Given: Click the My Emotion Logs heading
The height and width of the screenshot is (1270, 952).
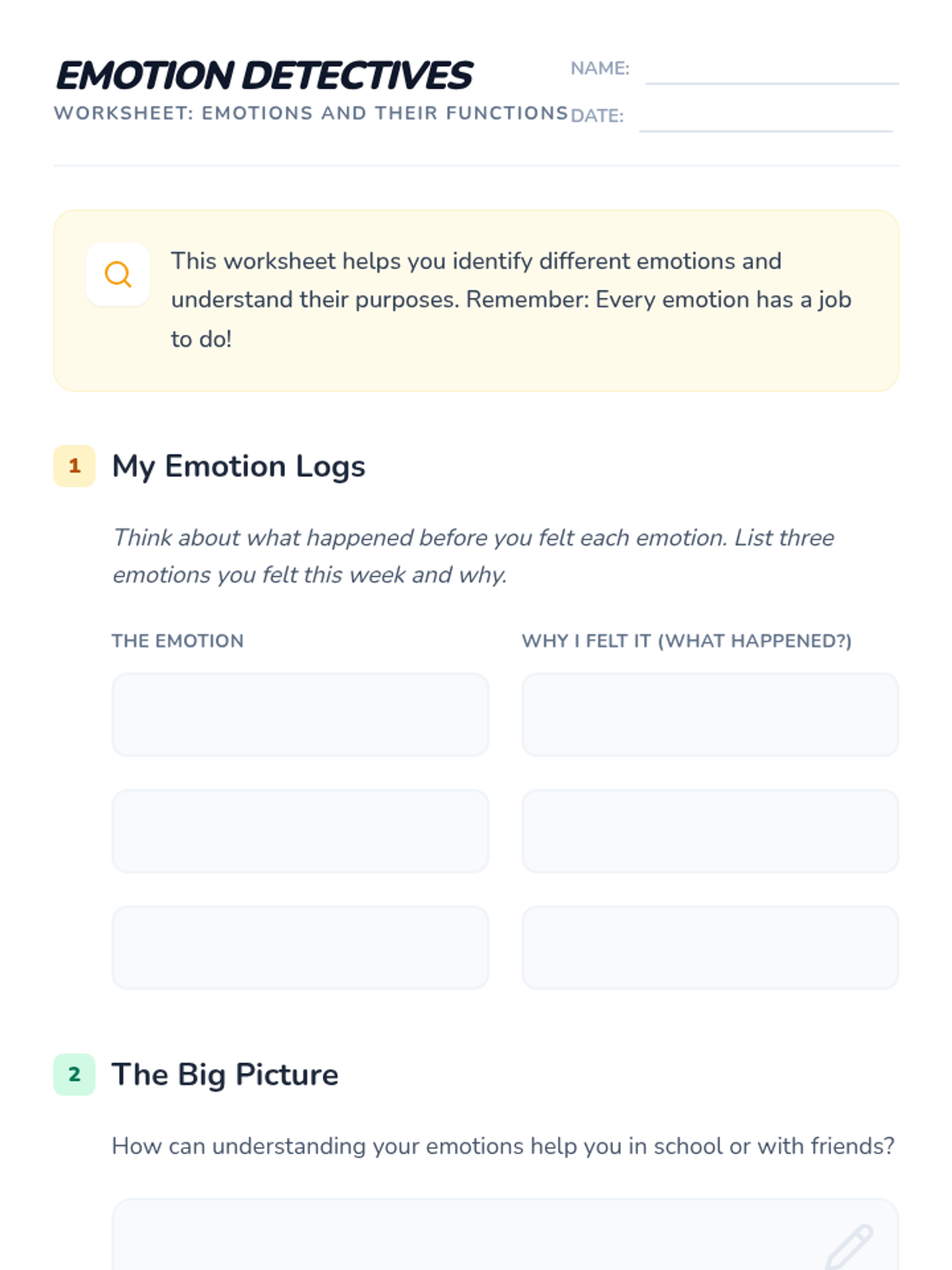Looking at the screenshot, I should (x=239, y=466).
